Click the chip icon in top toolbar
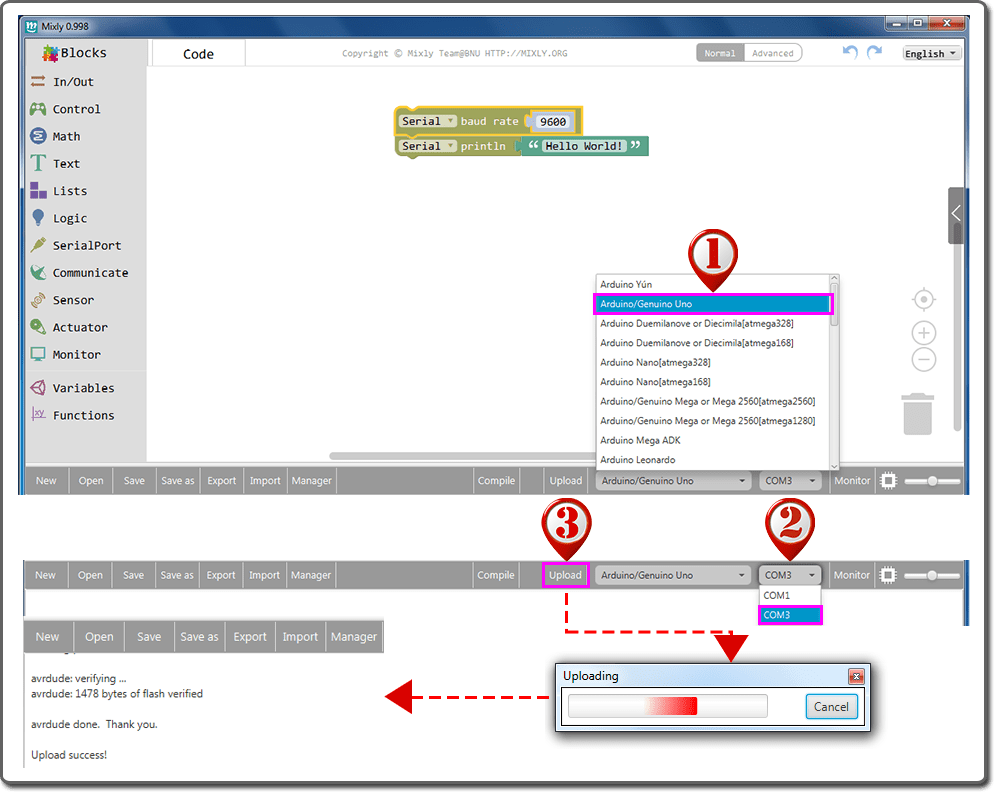 click(x=888, y=481)
